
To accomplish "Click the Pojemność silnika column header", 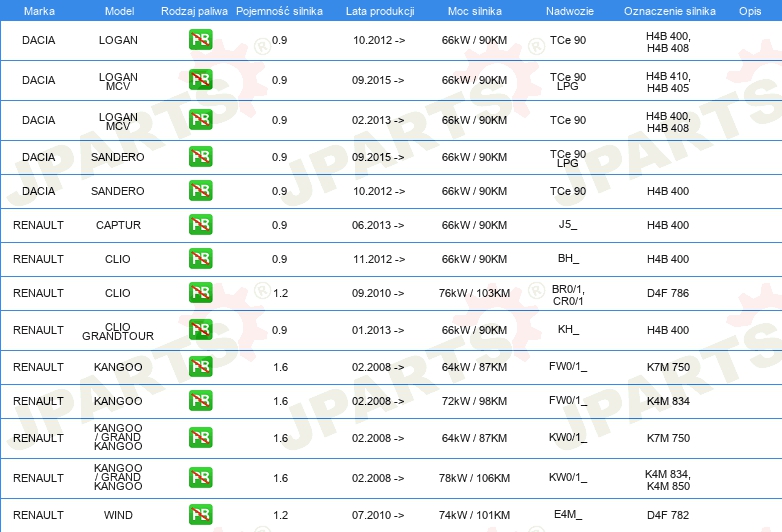I will tap(279, 11).
